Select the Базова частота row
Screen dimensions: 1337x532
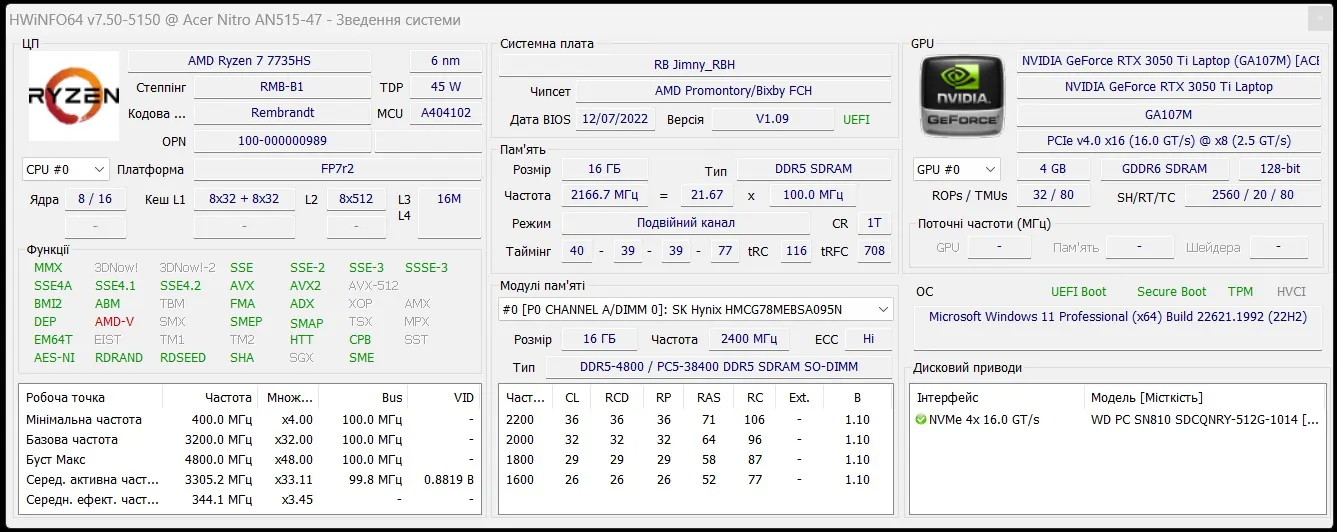click(x=251, y=440)
